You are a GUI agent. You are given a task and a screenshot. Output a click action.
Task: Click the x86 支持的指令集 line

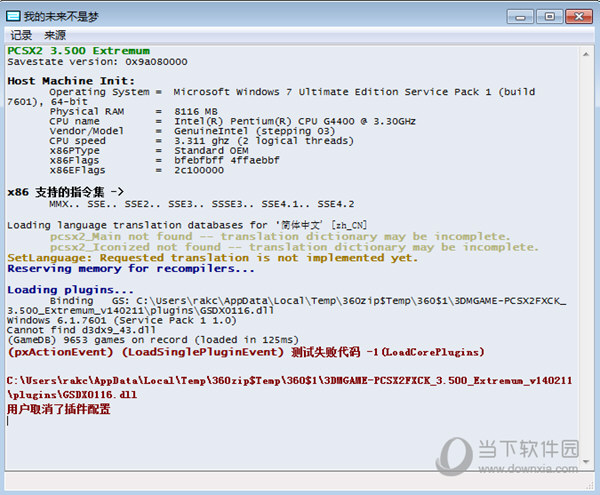tap(65, 192)
